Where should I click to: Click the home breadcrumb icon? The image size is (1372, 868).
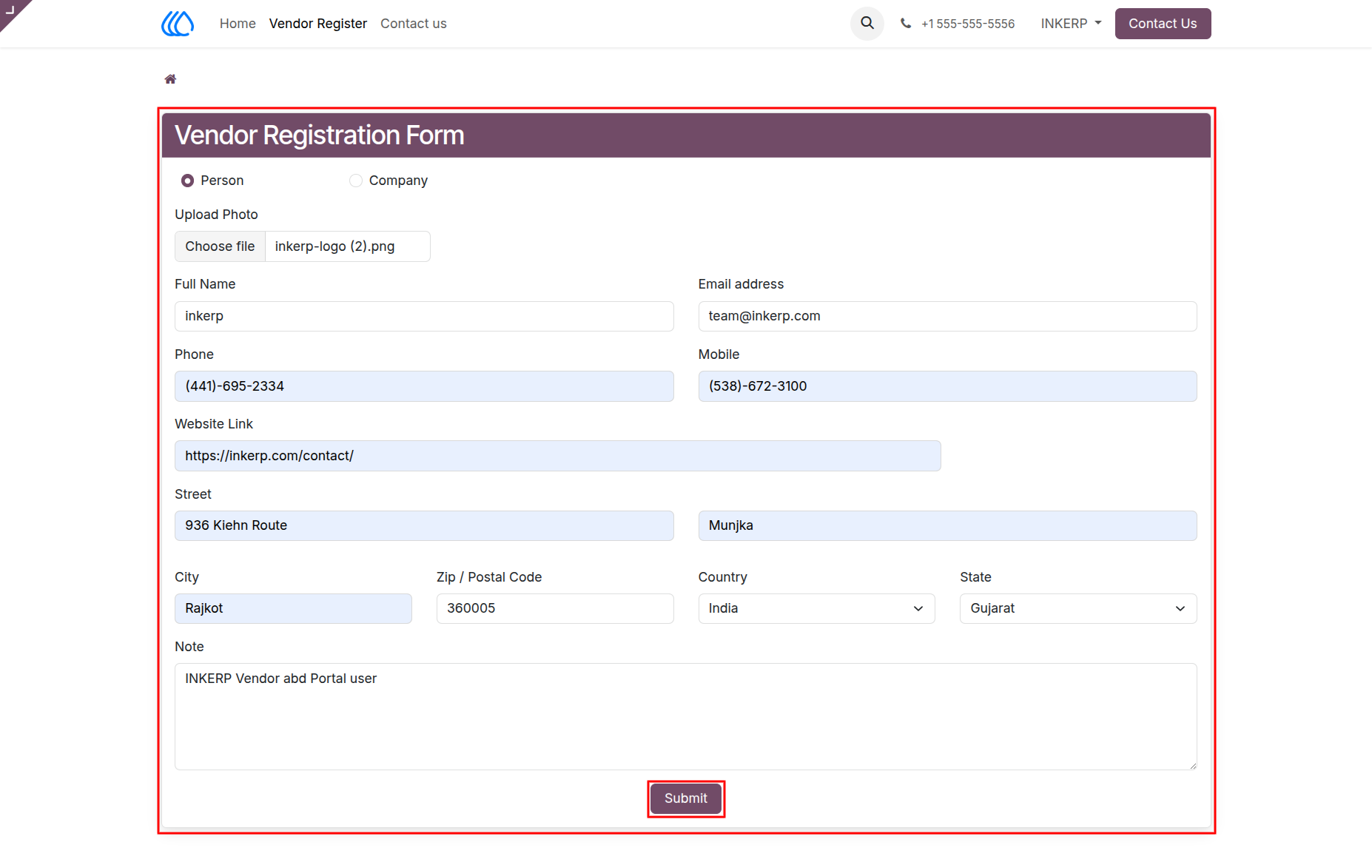(x=170, y=79)
